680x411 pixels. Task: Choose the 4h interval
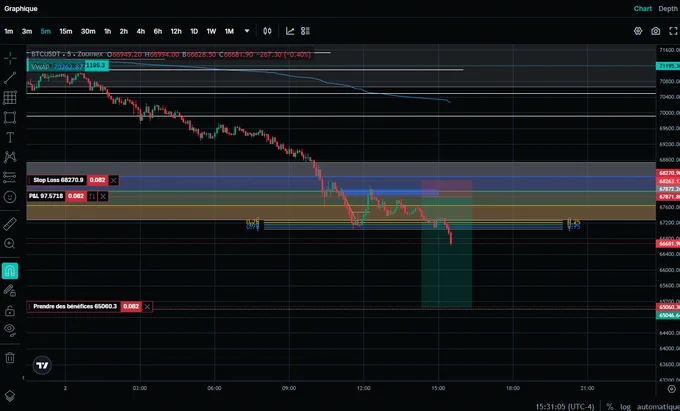point(141,31)
